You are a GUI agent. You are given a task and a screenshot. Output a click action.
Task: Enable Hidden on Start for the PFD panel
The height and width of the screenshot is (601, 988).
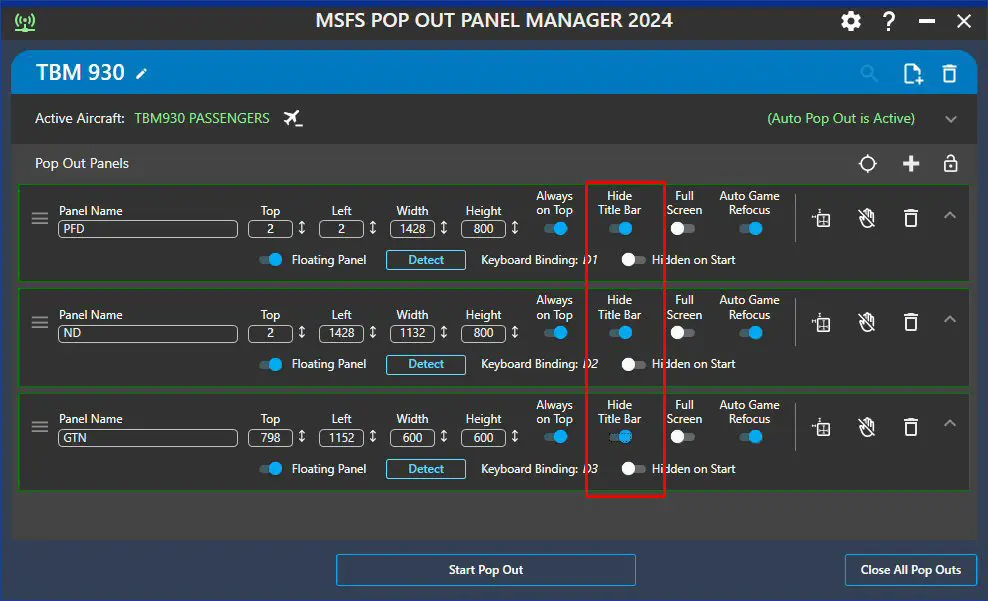tap(633, 260)
